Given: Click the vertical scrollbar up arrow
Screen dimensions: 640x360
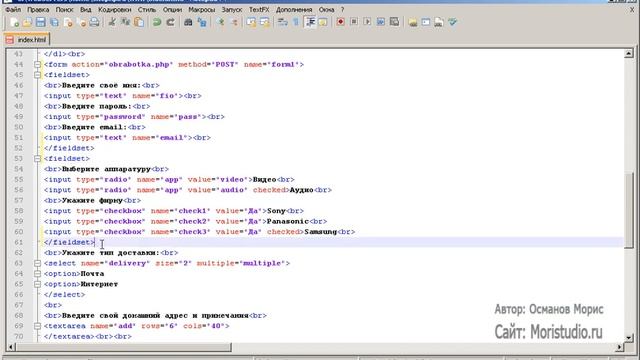Looking at the screenshot, I should tap(629, 53).
